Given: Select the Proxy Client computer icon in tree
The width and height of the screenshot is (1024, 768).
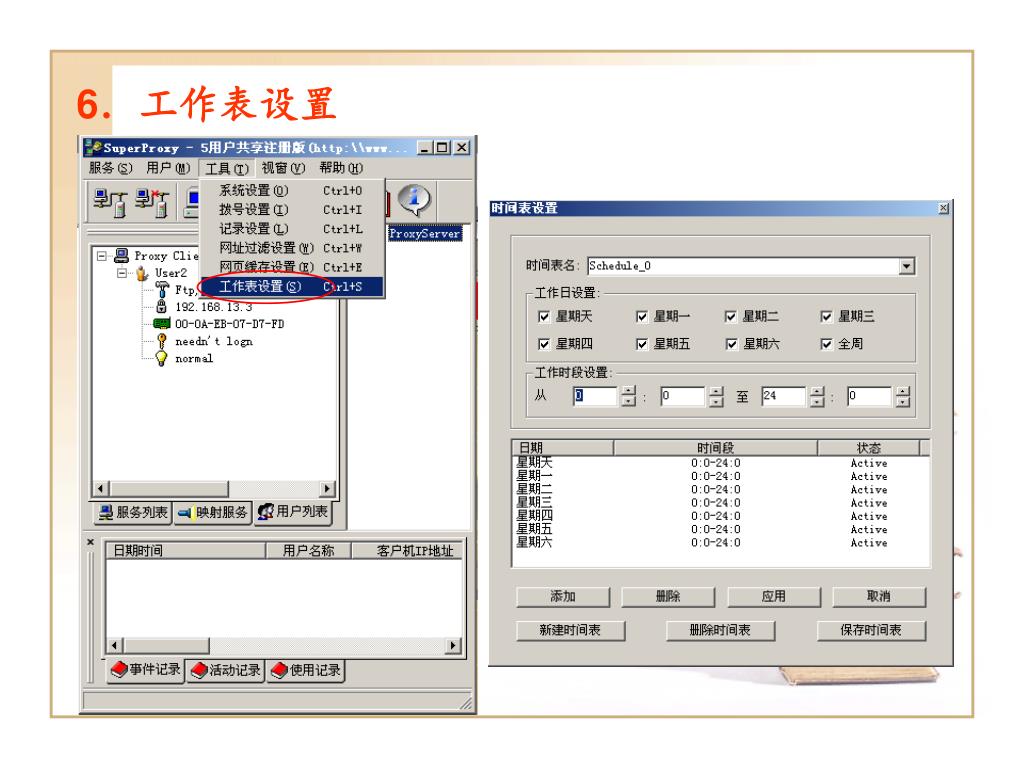Looking at the screenshot, I should click(x=121, y=255).
